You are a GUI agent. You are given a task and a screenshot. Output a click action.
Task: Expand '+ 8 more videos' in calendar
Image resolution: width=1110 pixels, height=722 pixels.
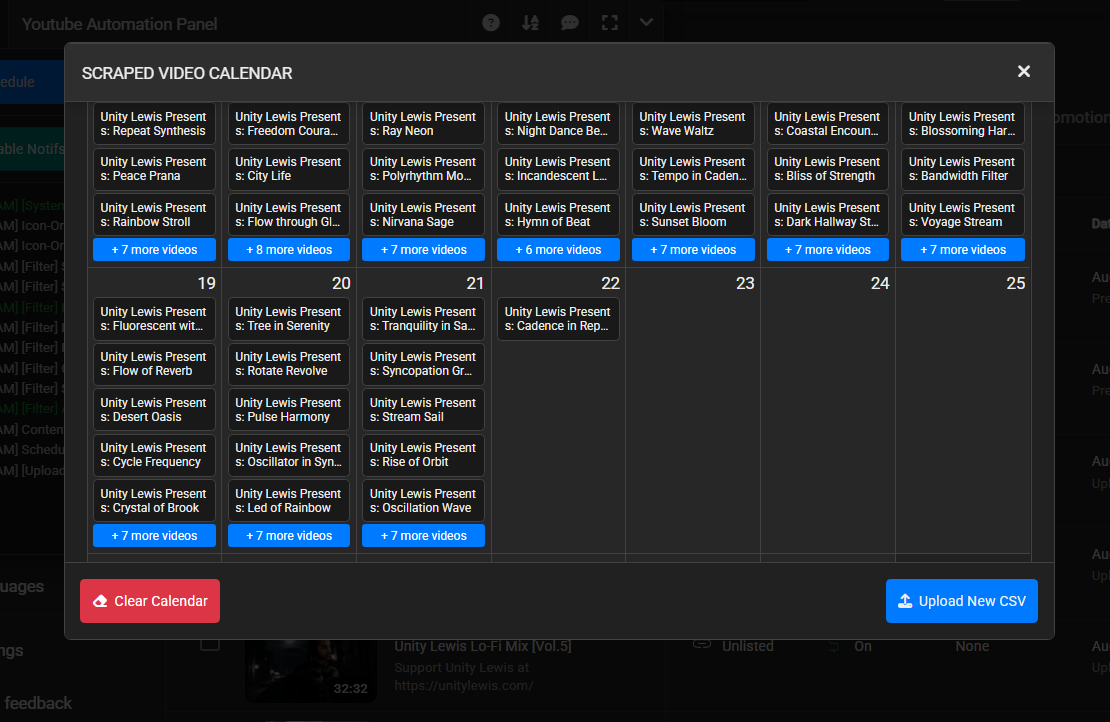(289, 250)
